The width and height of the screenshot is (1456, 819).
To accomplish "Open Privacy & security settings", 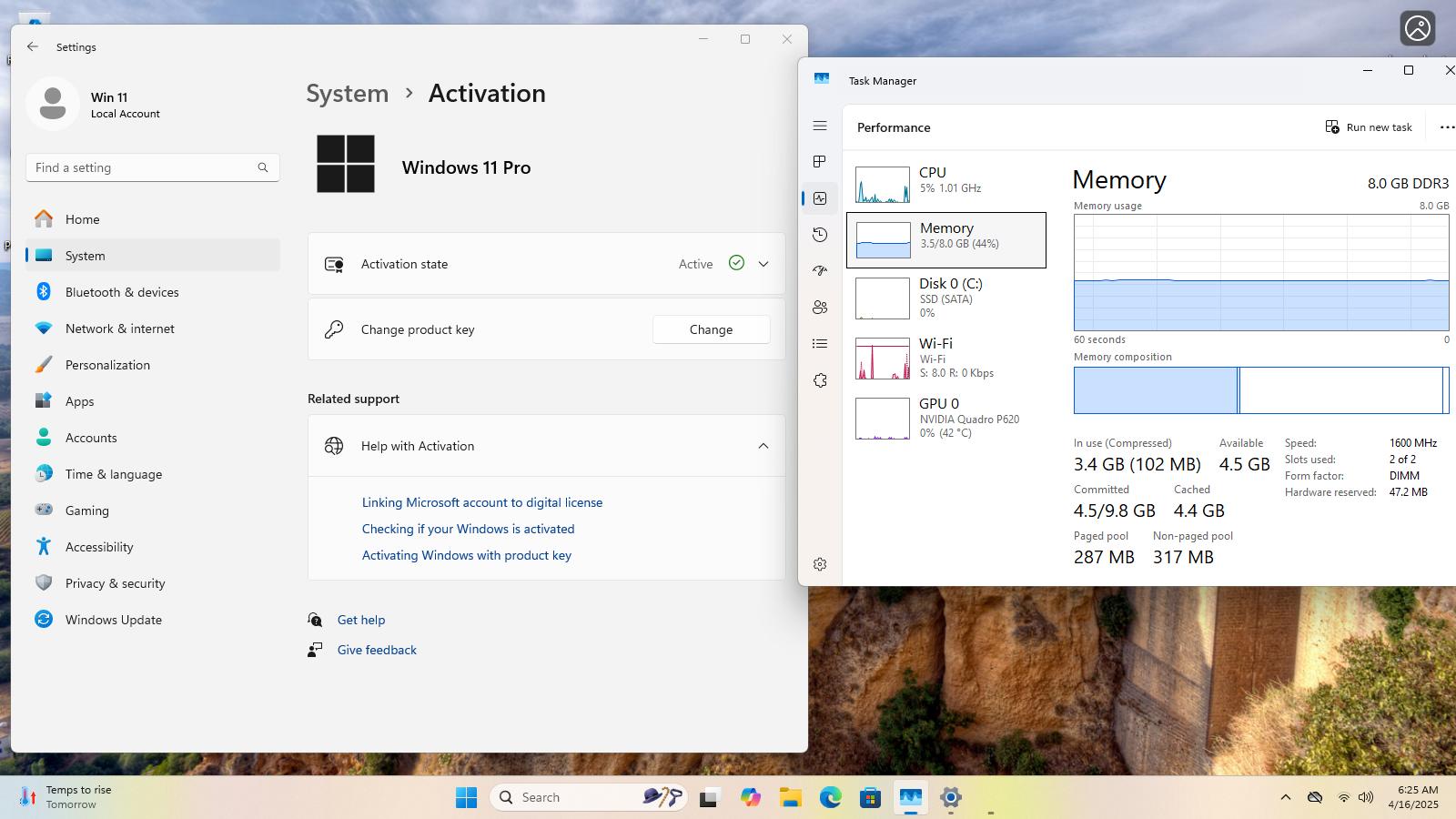I will [x=153, y=583].
